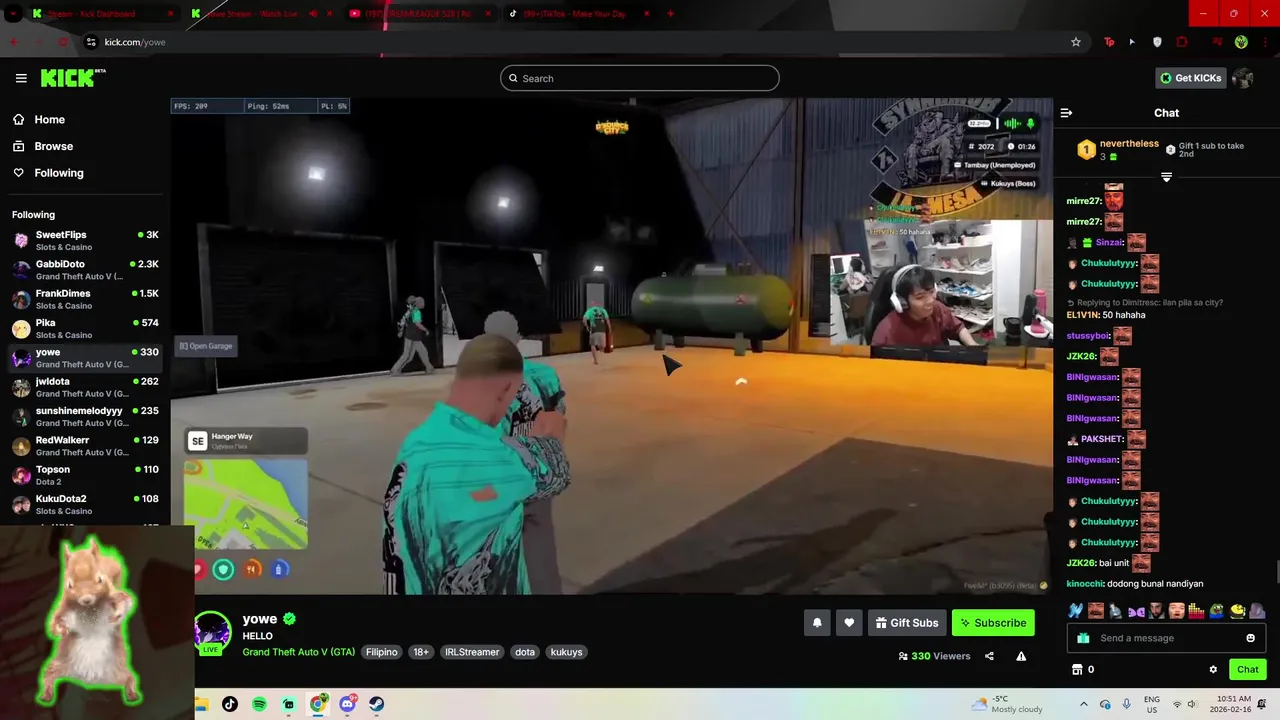1280x720 pixels.
Task: Open Pika channel in Following list
Action: pos(85,328)
